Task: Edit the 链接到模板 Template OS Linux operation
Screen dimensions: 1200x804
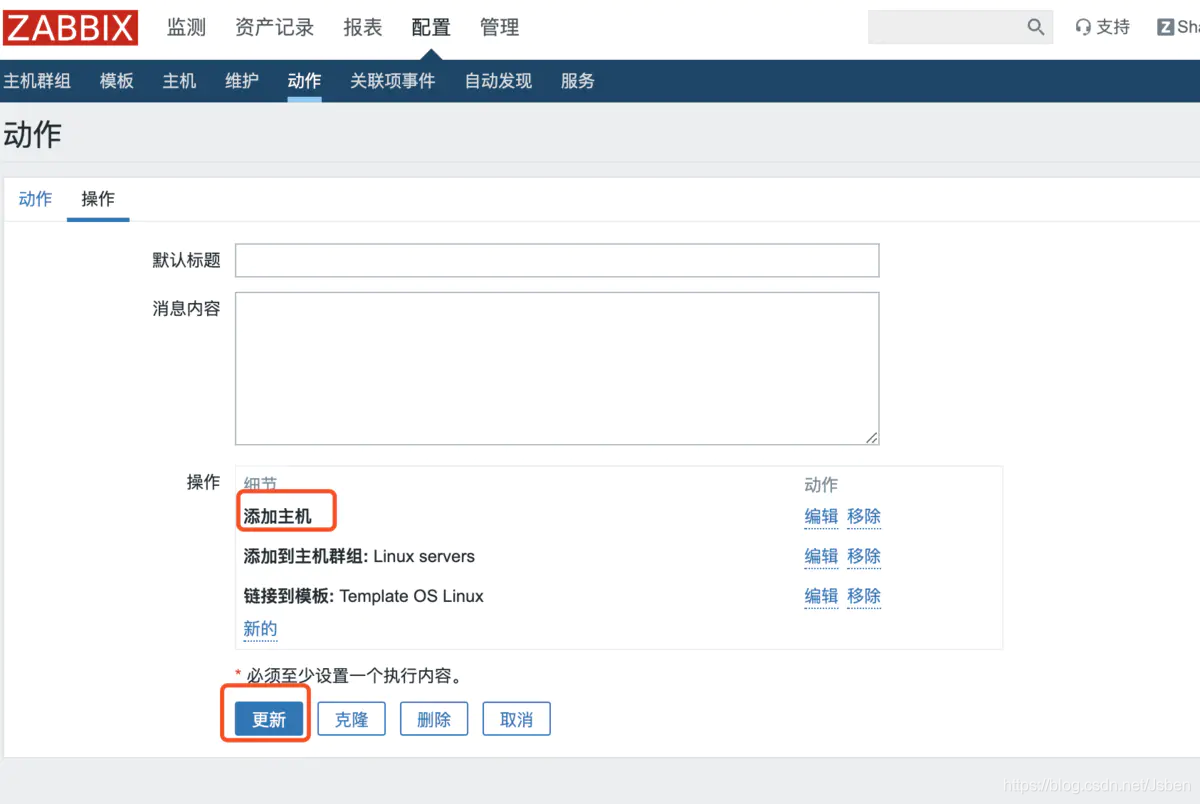Action: [821, 596]
